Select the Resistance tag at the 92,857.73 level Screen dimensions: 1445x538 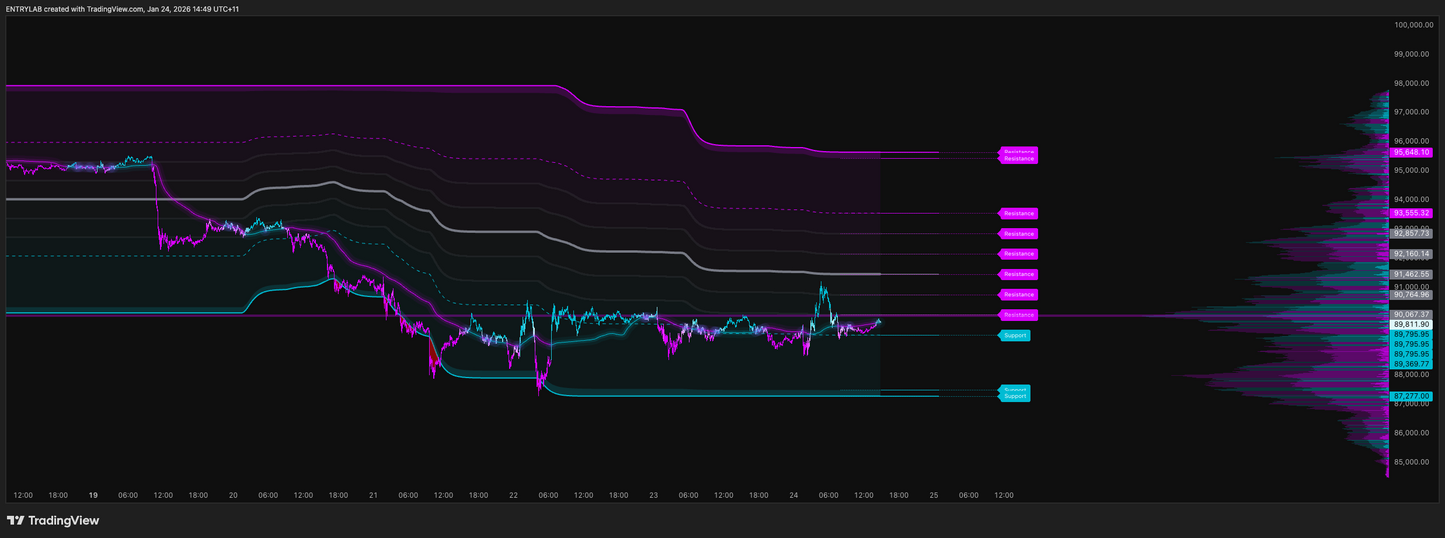coord(1019,234)
